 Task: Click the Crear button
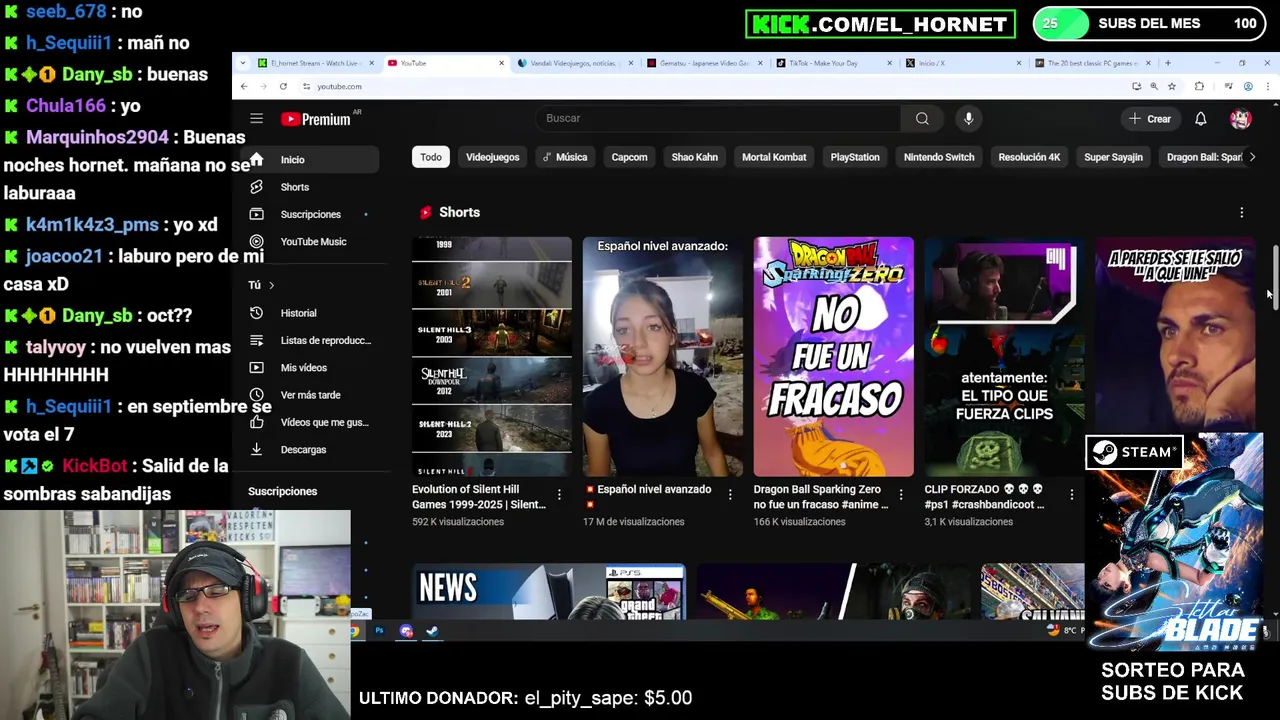(1149, 119)
